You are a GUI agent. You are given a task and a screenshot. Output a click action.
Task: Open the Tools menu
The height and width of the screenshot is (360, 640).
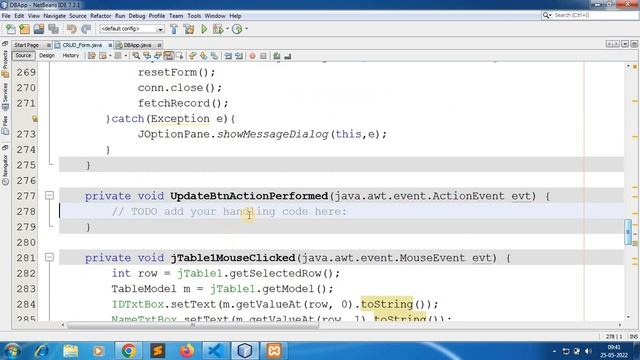[194, 16]
